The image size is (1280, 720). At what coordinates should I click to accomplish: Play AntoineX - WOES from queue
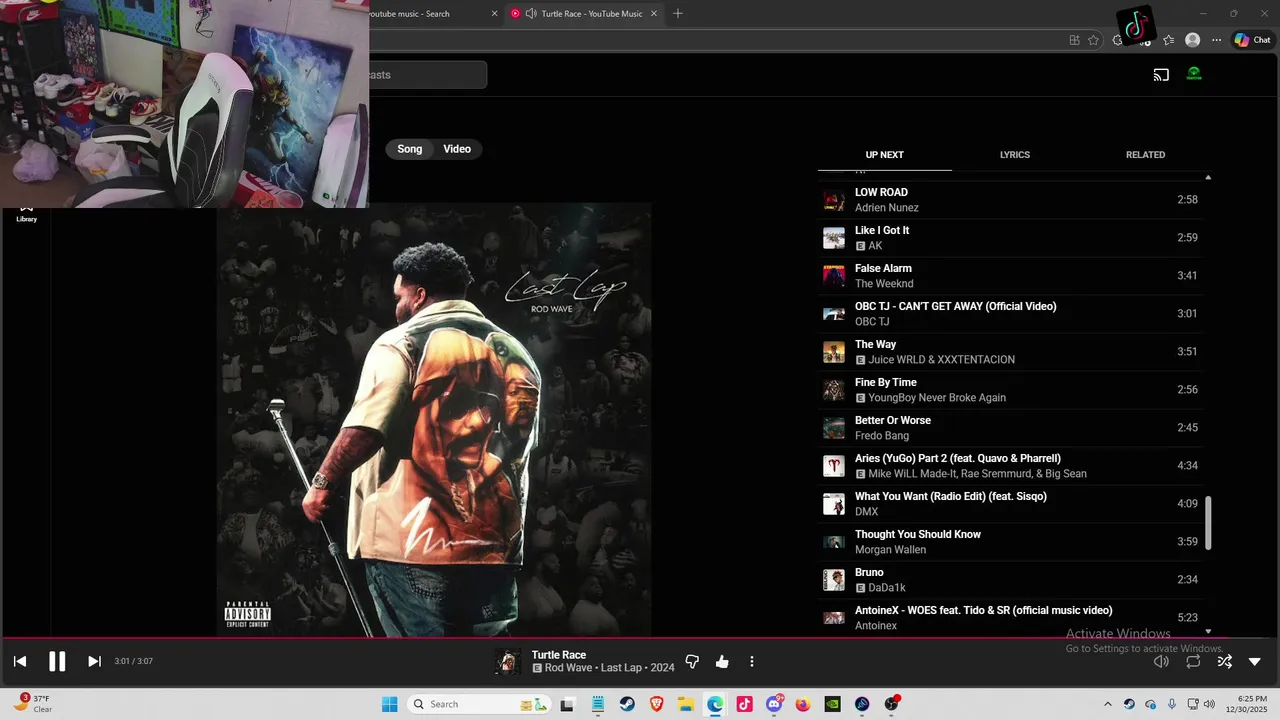1012,618
